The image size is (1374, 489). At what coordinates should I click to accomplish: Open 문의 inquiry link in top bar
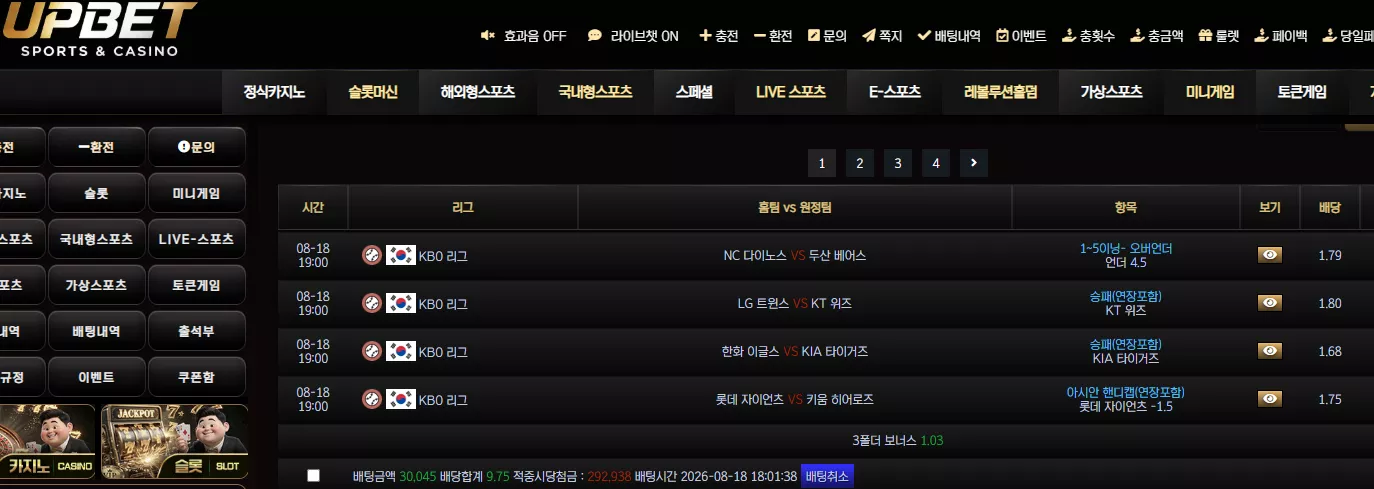827,35
